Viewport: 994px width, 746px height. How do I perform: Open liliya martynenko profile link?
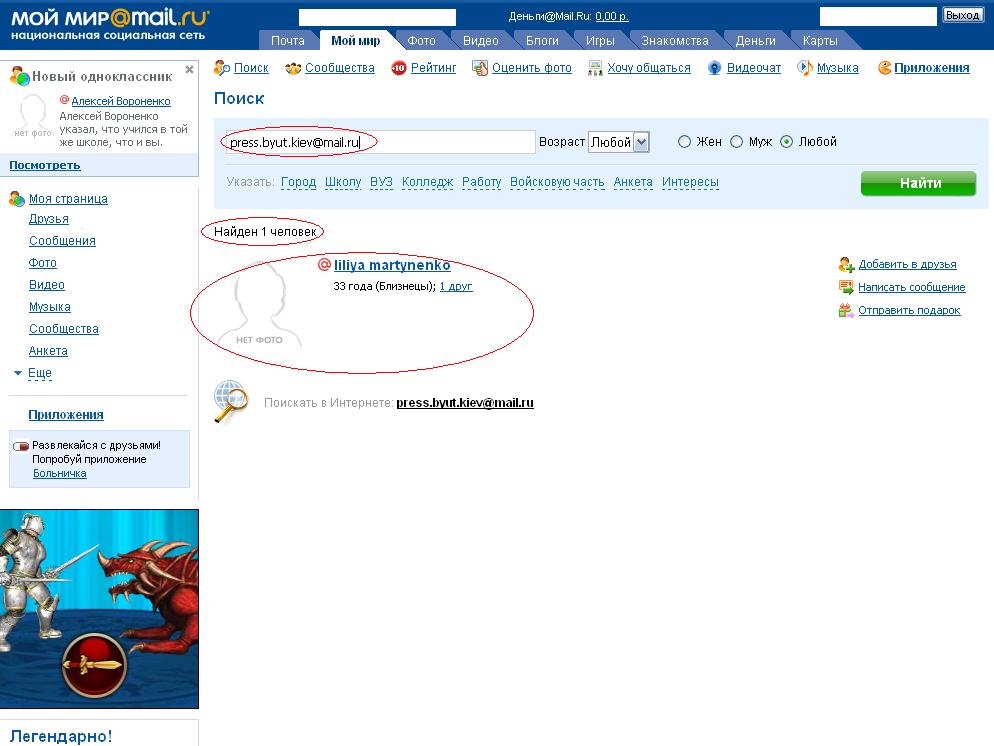click(x=392, y=265)
